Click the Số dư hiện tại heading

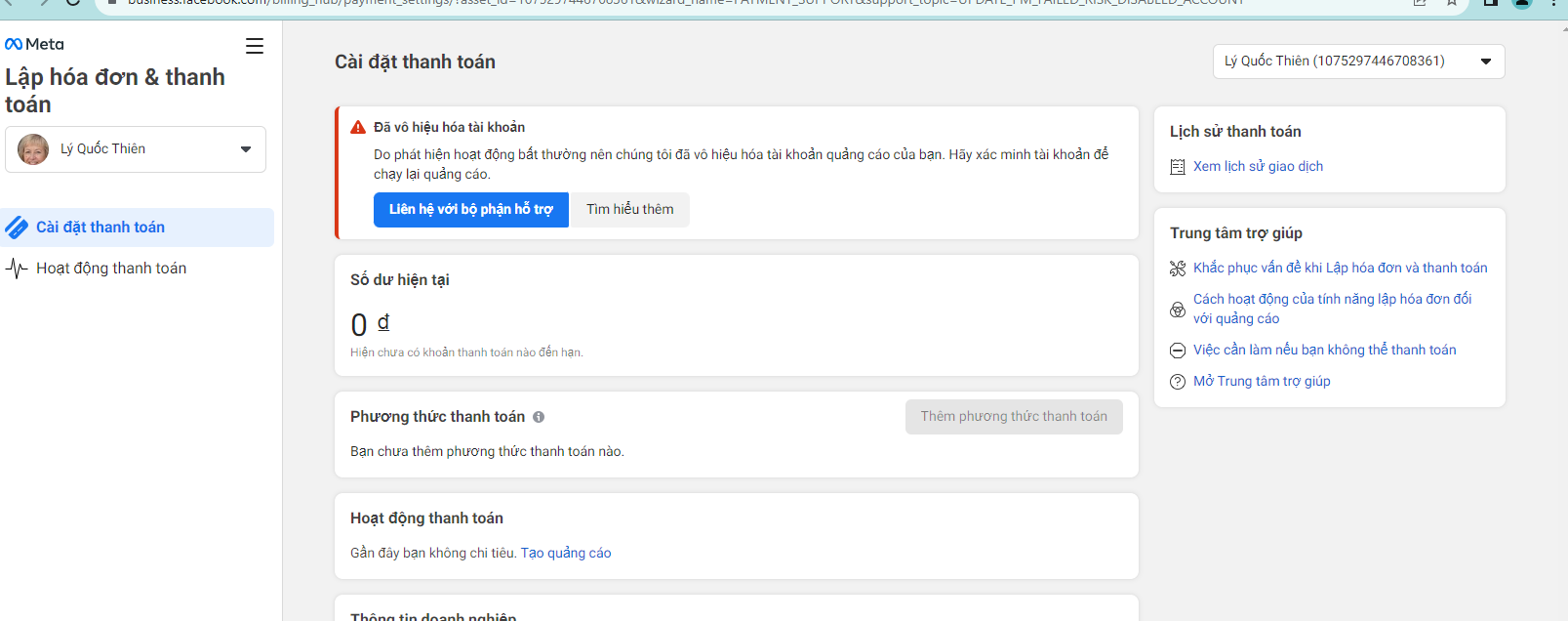coord(400,280)
